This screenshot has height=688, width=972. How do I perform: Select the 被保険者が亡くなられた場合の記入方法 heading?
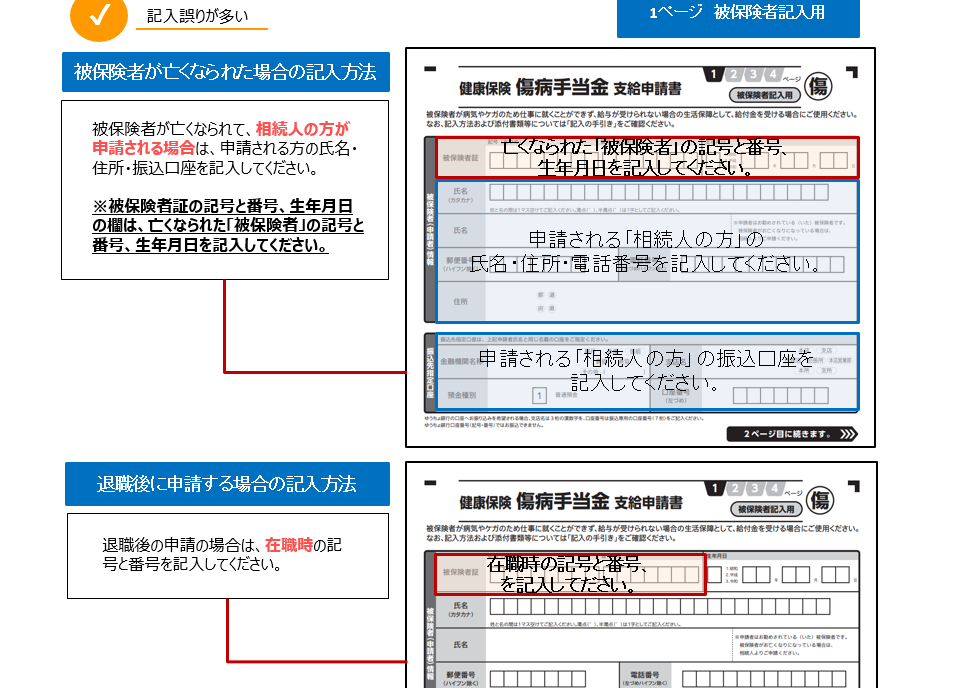(225, 72)
